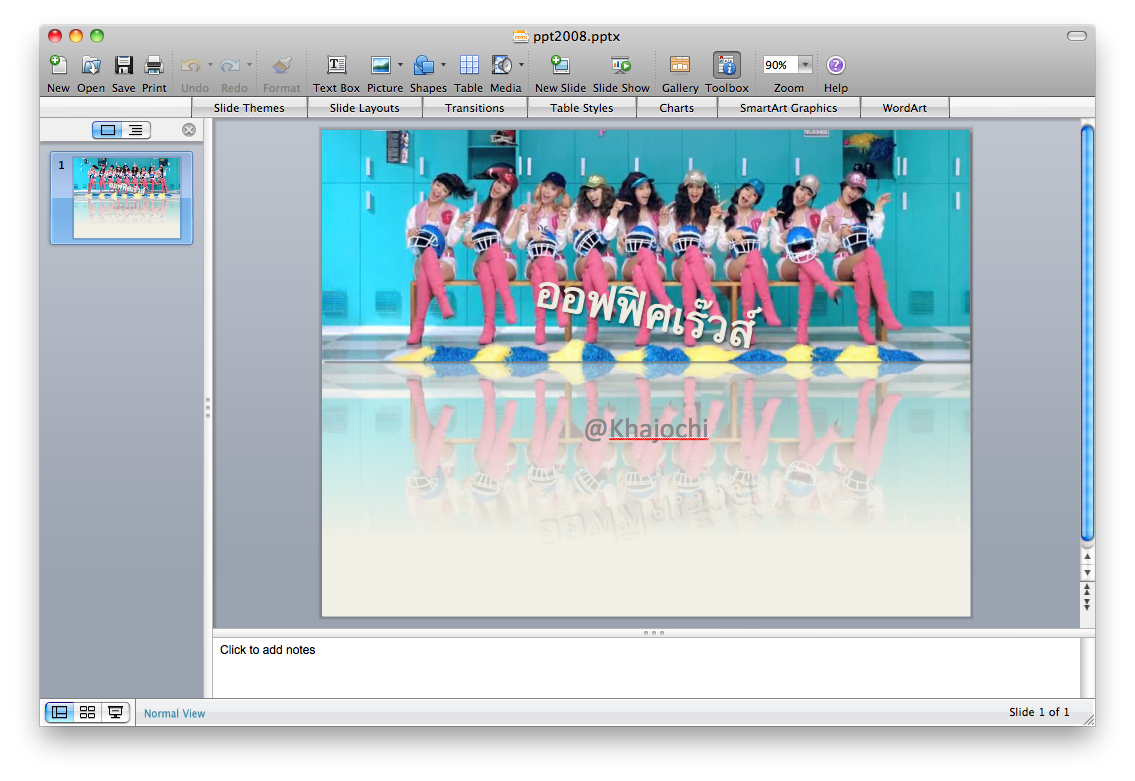Image resolution: width=1135 pixels, height=781 pixels.
Task: Click the slides pane splitter handle
Action: (208, 408)
